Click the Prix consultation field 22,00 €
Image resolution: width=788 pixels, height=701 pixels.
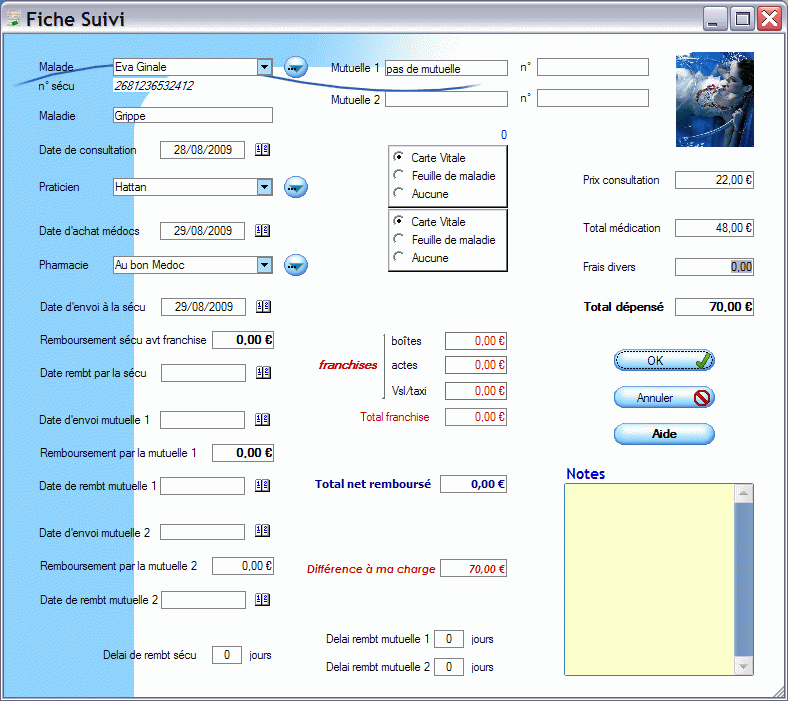point(714,180)
